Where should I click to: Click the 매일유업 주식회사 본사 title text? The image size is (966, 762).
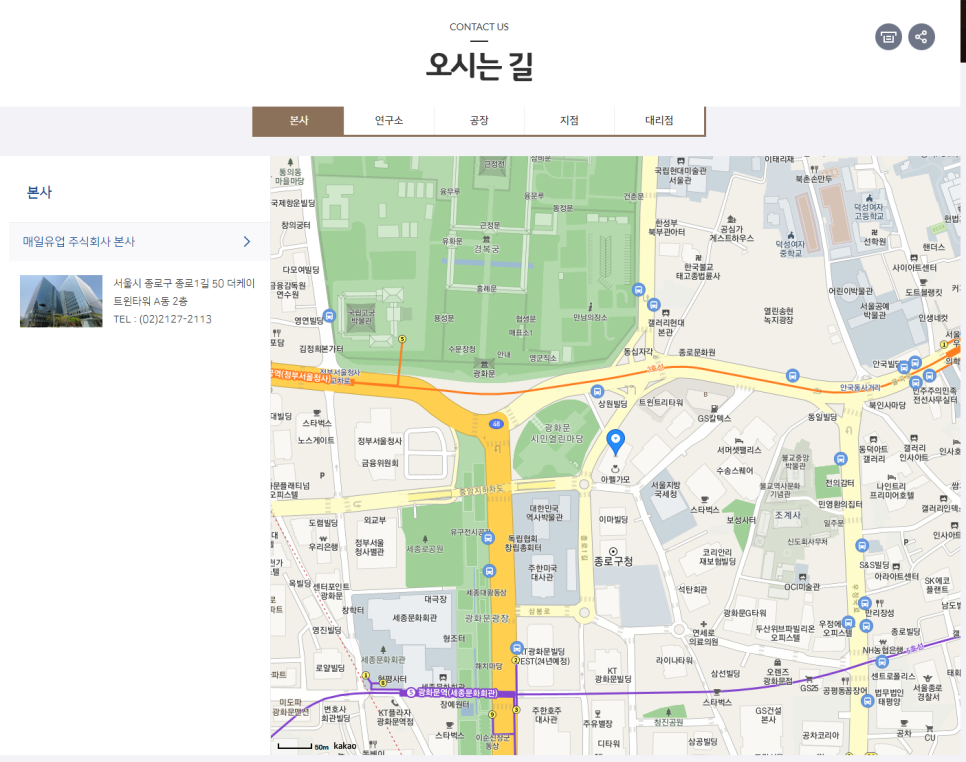tap(79, 241)
